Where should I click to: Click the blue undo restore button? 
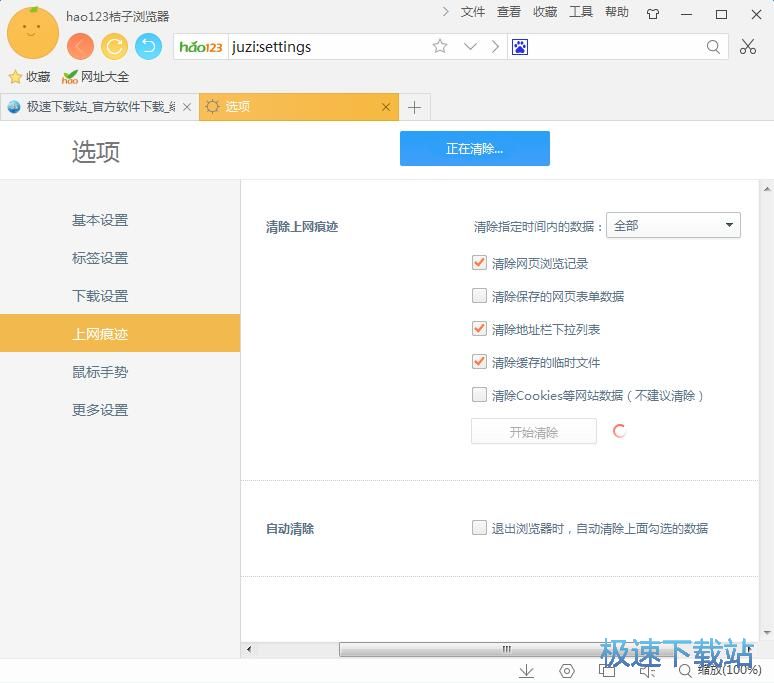click(148, 46)
